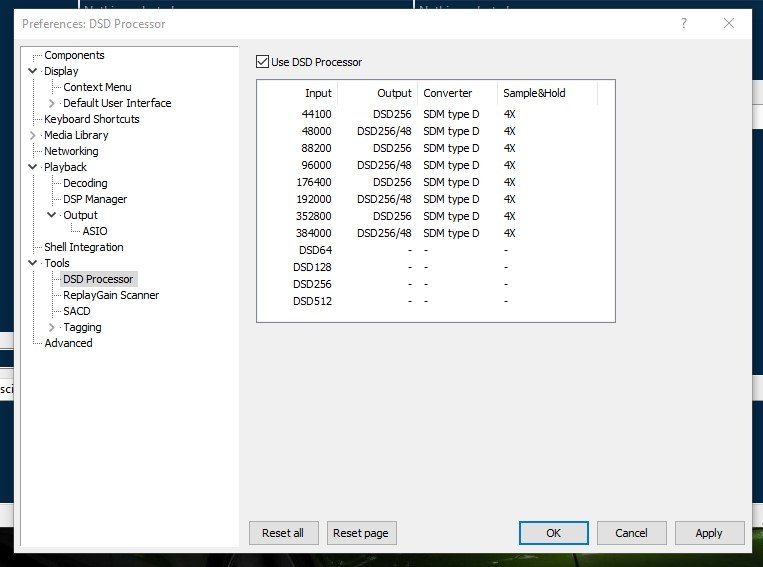Expand the Tagging tree node
The height and width of the screenshot is (567, 763).
(x=52, y=327)
